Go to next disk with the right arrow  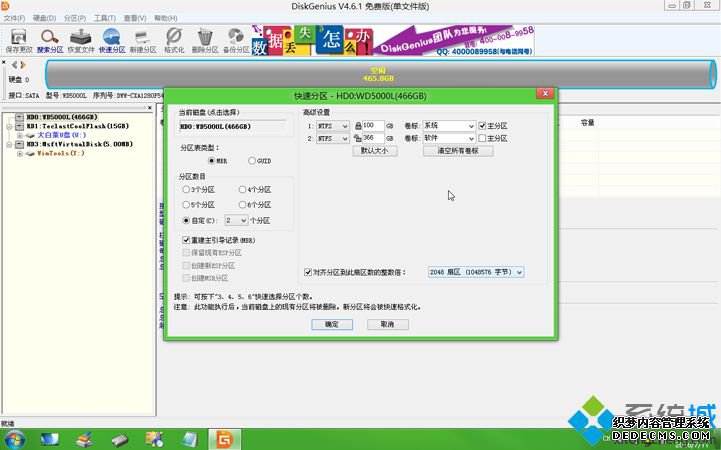coord(23,65)
